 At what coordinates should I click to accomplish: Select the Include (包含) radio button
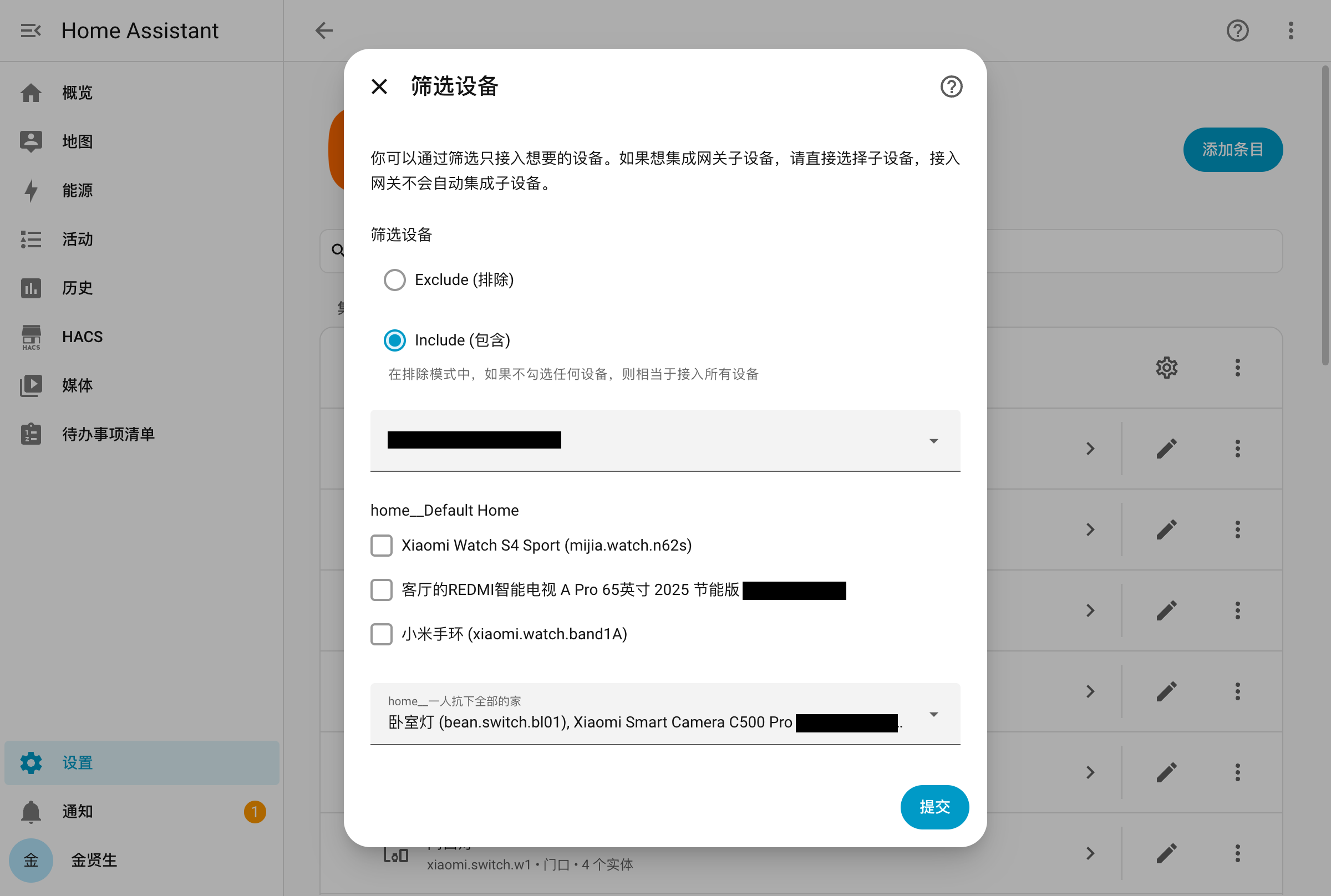coord(394,340)
